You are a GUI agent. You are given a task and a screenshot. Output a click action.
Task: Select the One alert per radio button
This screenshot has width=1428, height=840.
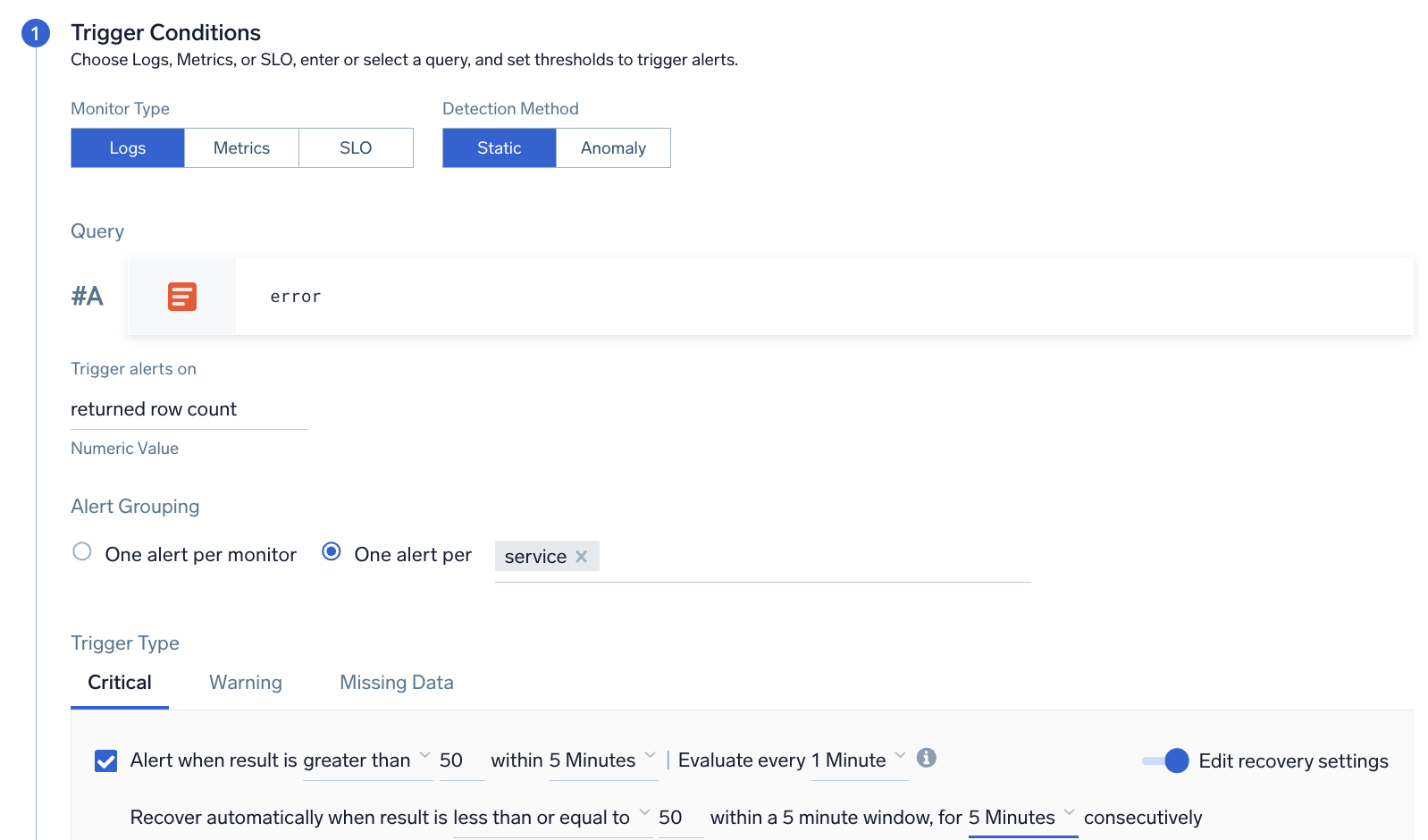click(x=332, y=552)
